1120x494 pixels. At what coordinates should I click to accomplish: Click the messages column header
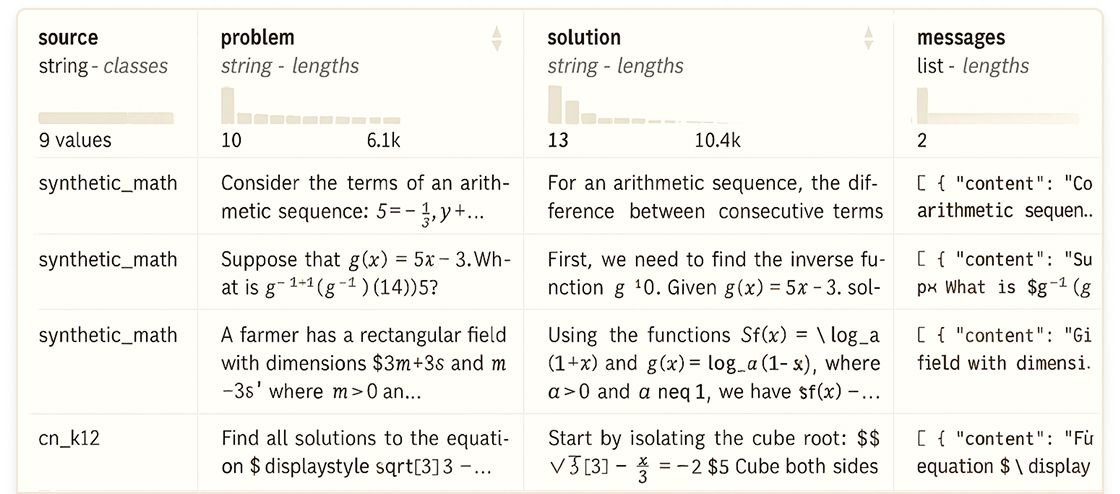click(x=960, y=38)
